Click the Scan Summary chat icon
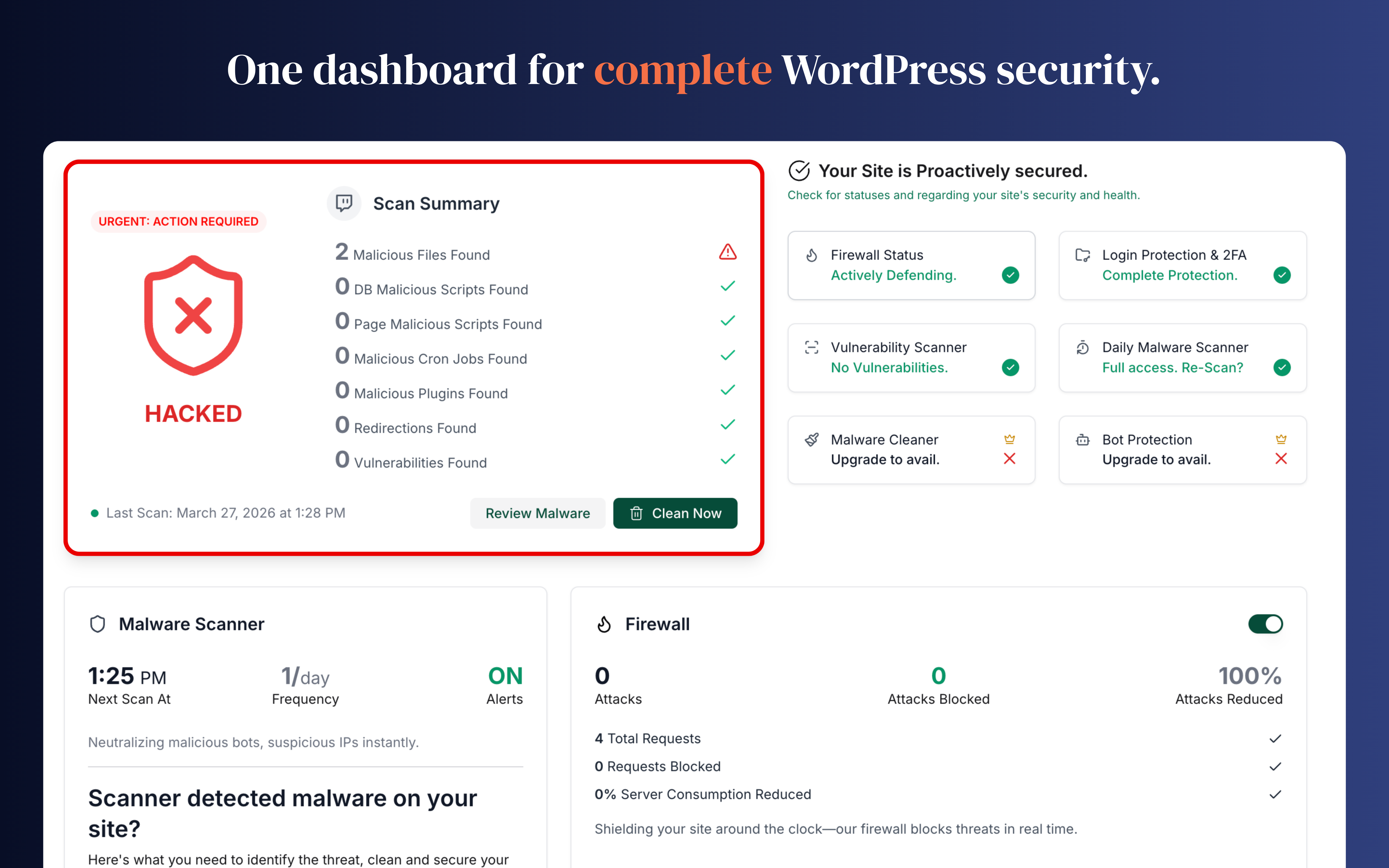The height and width of the screenshot is (868, 1389). [x=344, y=203]
